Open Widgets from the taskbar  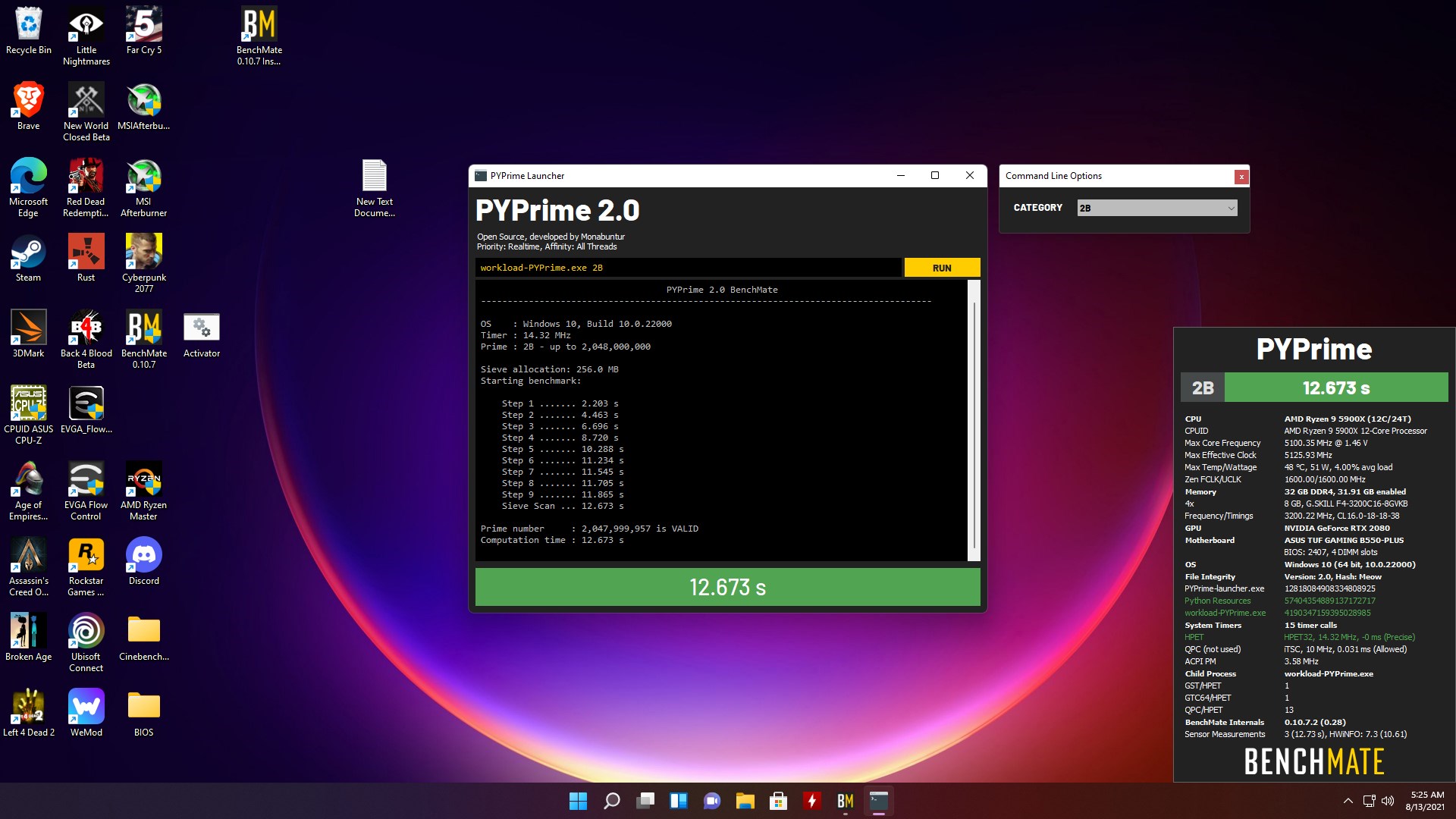click(x=679, y=801)
